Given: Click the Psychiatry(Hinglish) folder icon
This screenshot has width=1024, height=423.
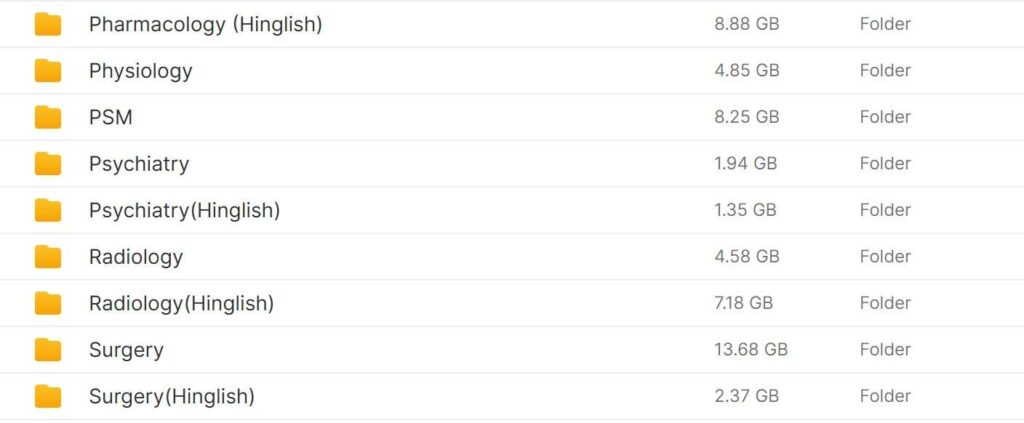Looking at the screenshot, I should click(x=48, y=210).
